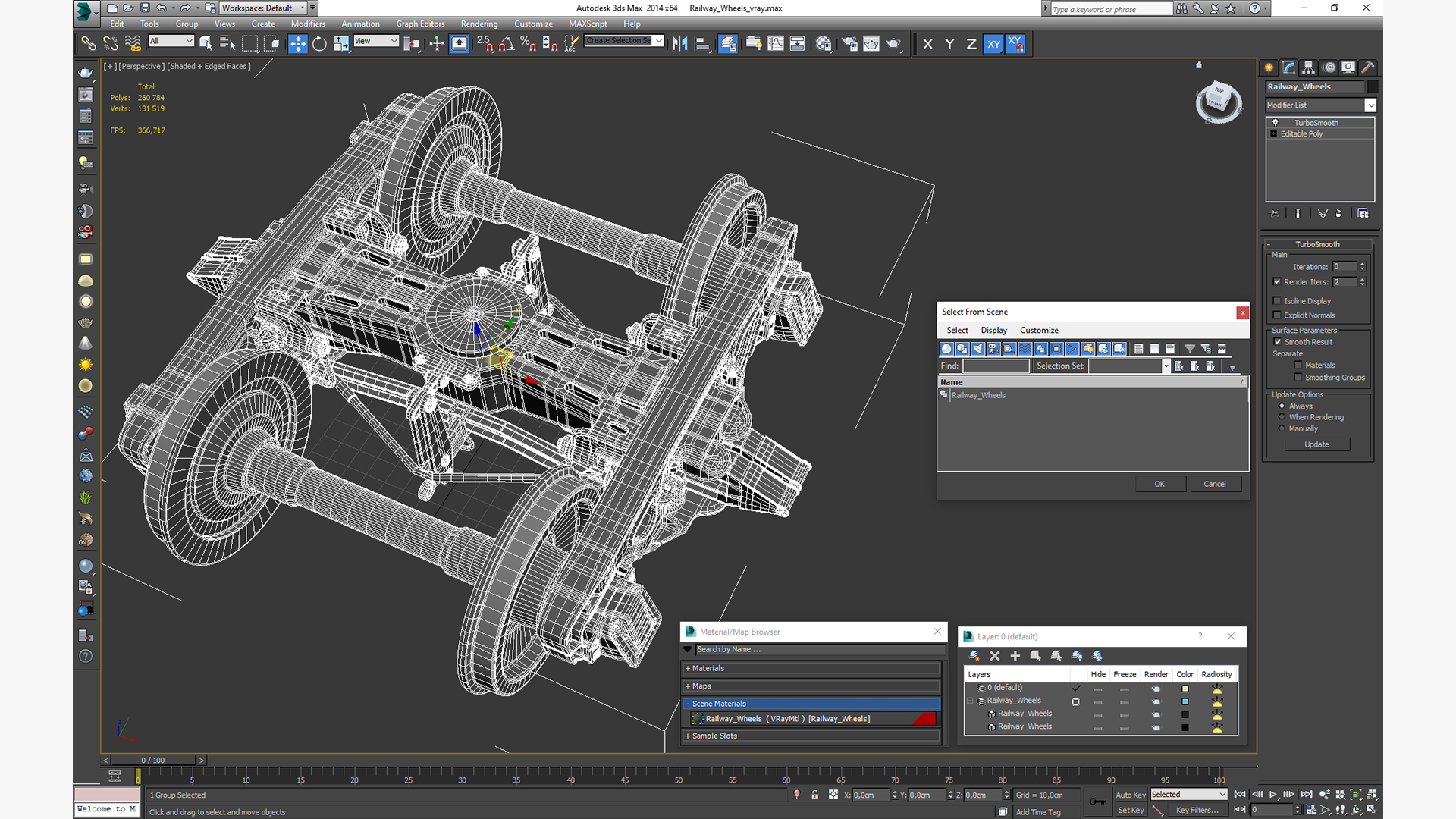Viewport: 1456px width, 819px height.
Task: Click the Undo icon in title bar
Action: [x=161, y=8]
